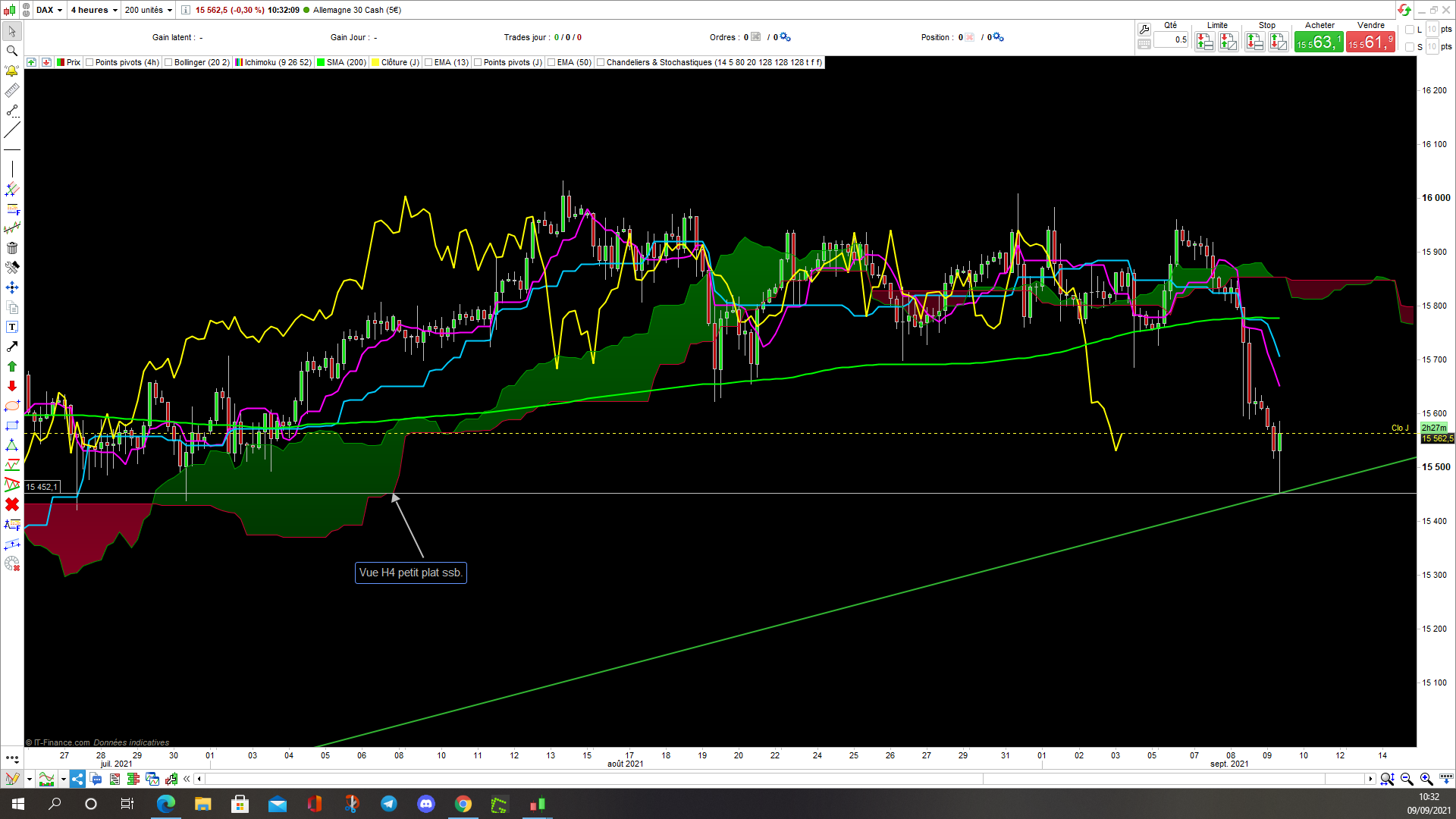Click the Qté quantity input field
The width and height of the screenshot is (1456, 819).
1171,40
